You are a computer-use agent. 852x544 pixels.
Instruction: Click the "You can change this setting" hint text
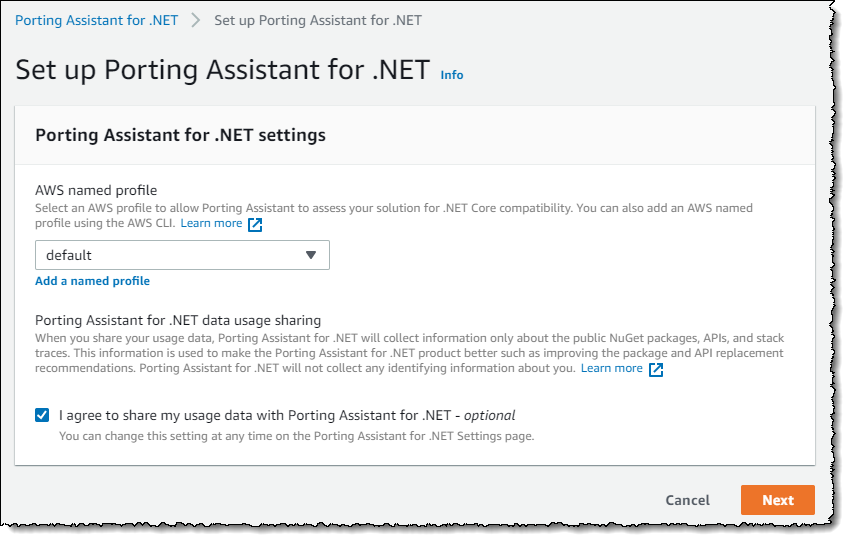pos(296,436)
